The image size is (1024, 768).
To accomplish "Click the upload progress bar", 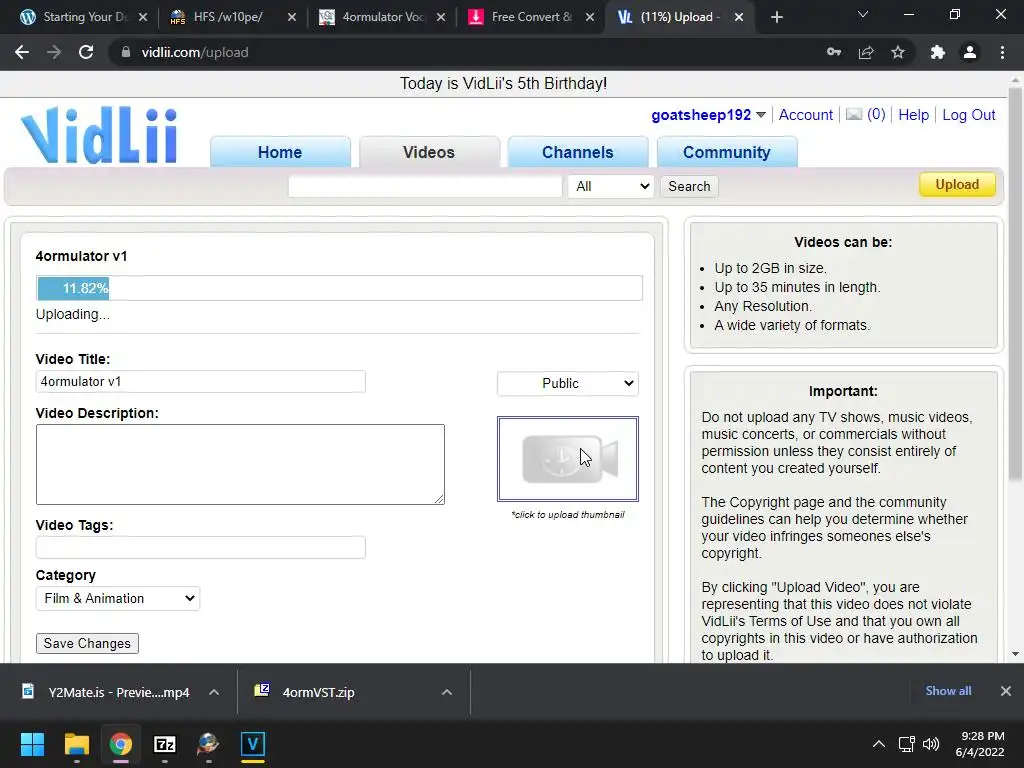I will click(339, 288).
